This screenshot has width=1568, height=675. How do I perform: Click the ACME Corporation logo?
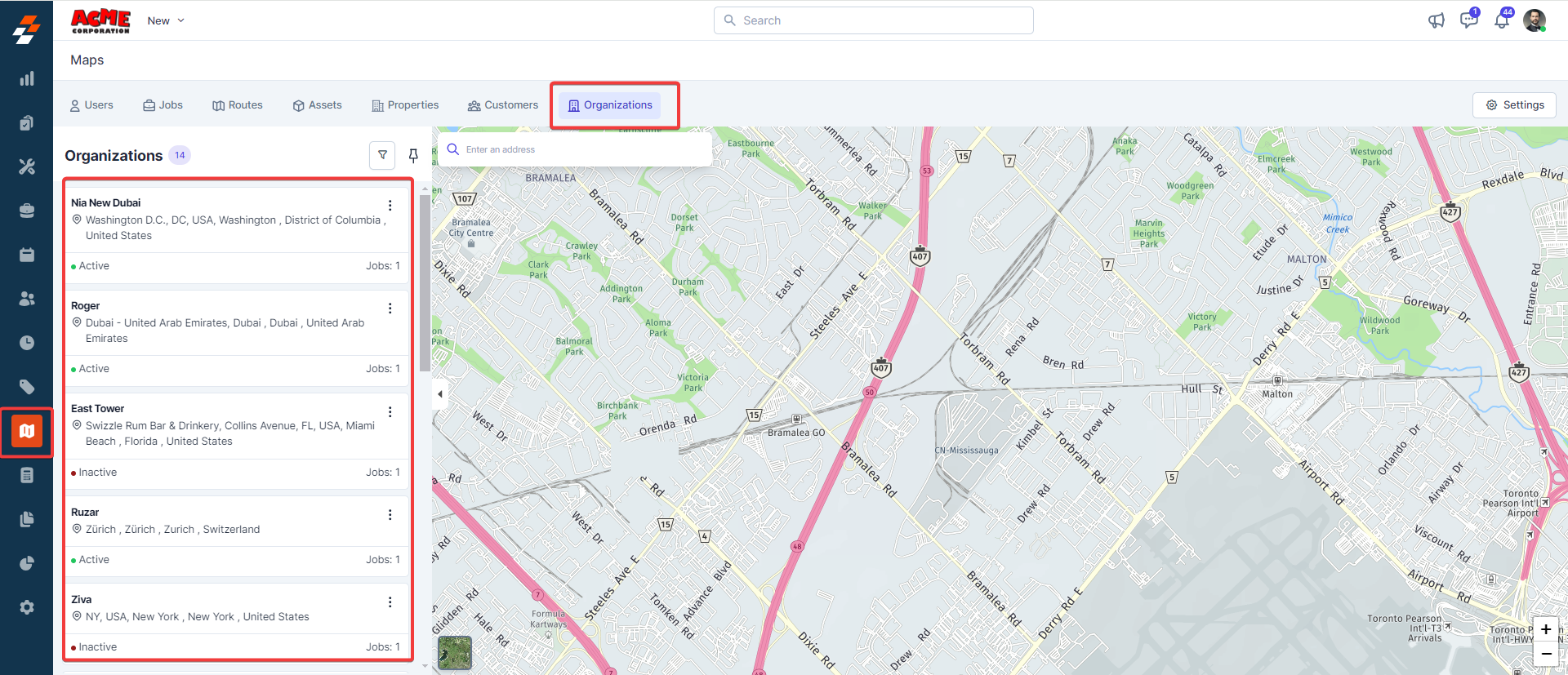point(100,21)
